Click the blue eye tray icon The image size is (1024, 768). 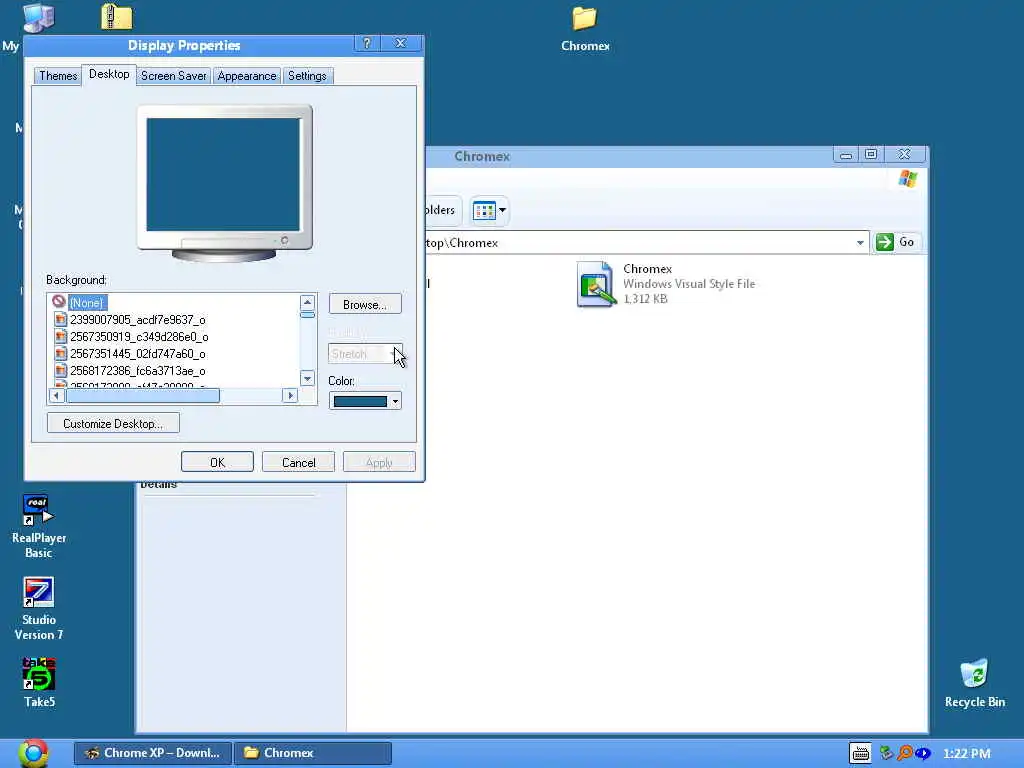pos(922,753)
